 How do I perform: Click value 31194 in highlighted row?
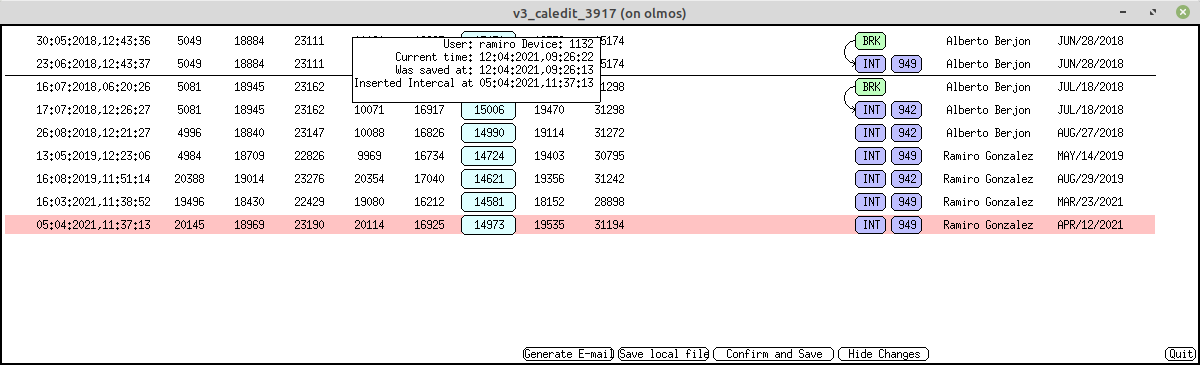(609, 225)
